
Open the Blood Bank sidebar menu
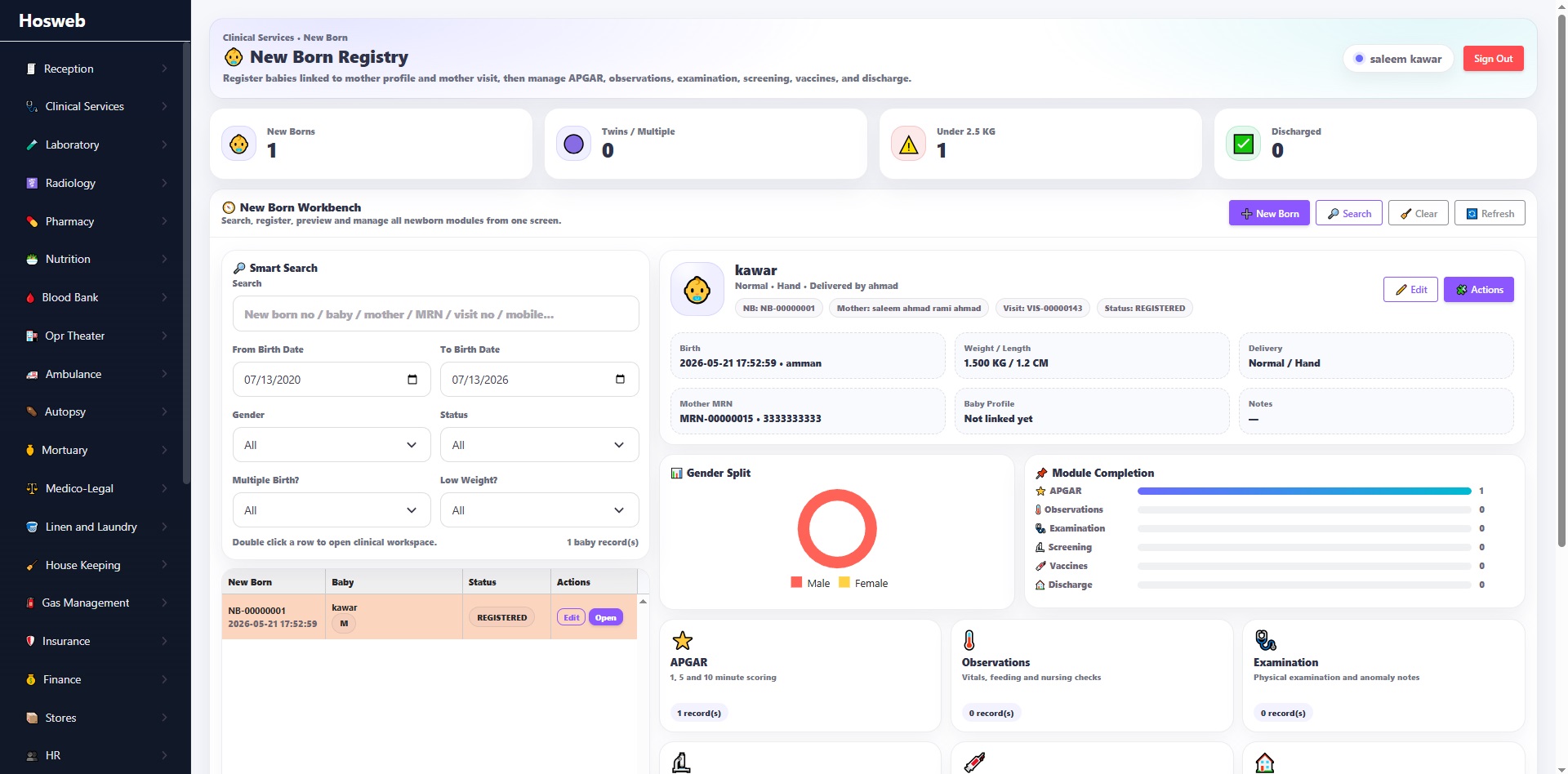[x=95, y=298]
